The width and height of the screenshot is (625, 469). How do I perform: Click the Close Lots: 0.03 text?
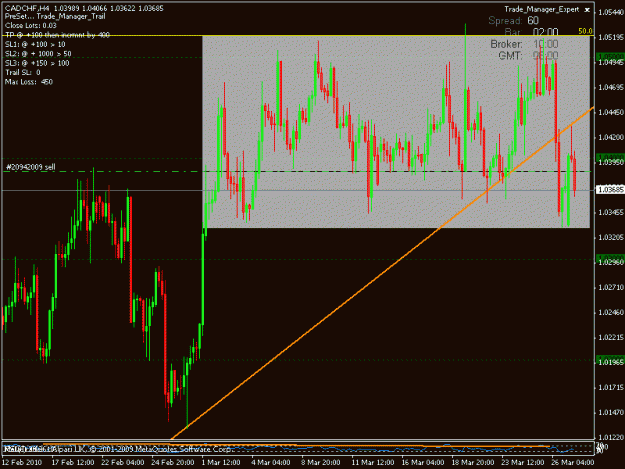click(x=31, y=26)
